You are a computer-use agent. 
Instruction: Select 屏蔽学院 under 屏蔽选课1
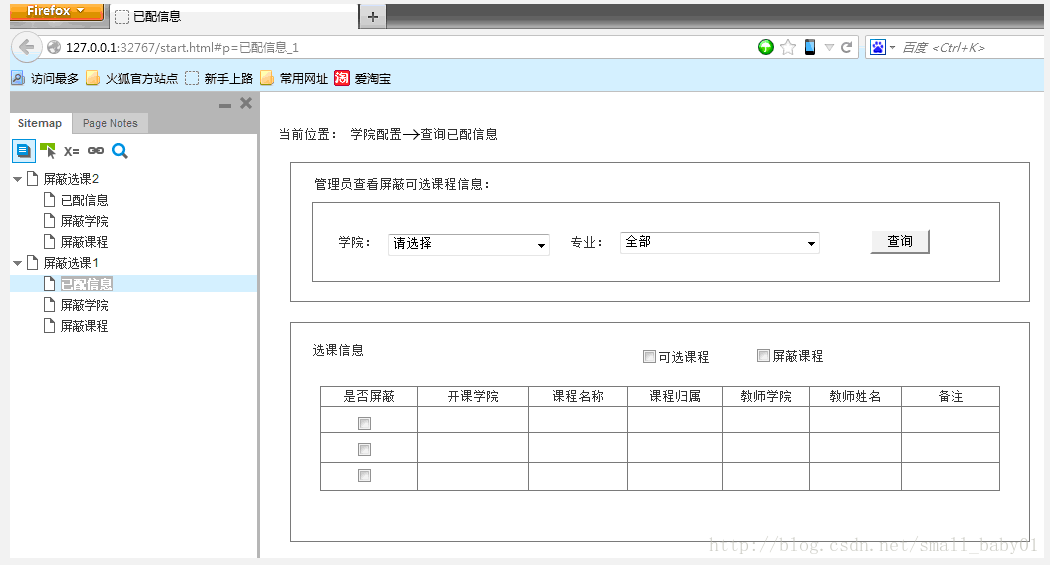click(x=84, y=305)
